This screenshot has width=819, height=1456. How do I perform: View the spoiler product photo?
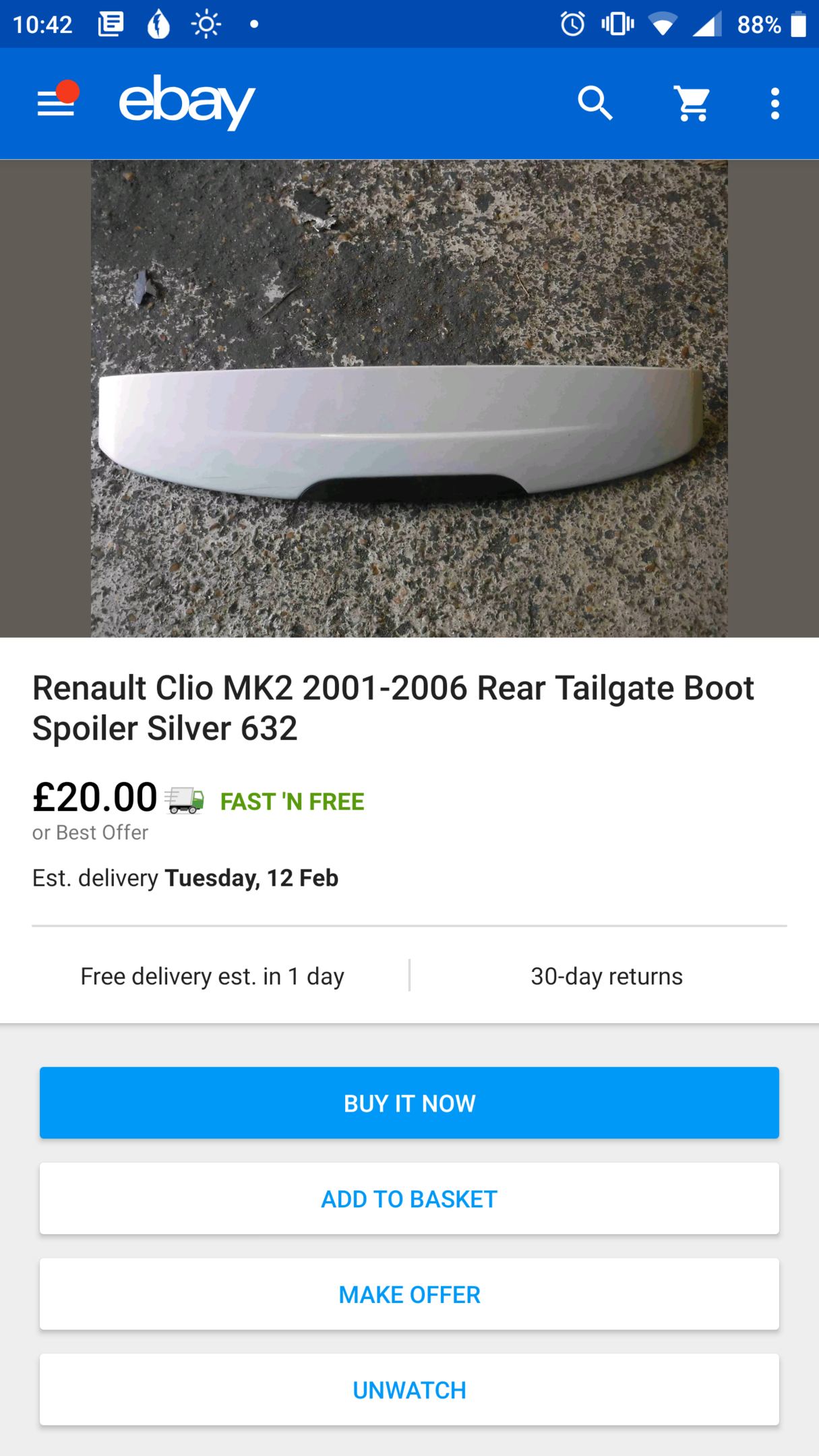(x=409, y=398)
